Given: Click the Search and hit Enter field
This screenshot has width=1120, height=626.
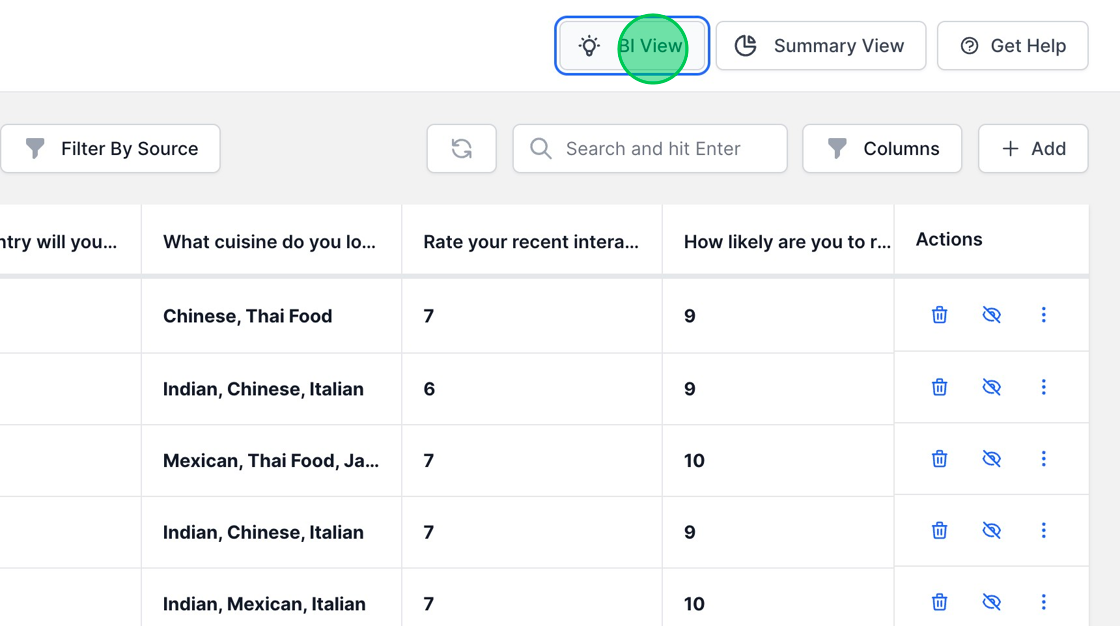Looking at the screenshot, I should tap(650, 148).
